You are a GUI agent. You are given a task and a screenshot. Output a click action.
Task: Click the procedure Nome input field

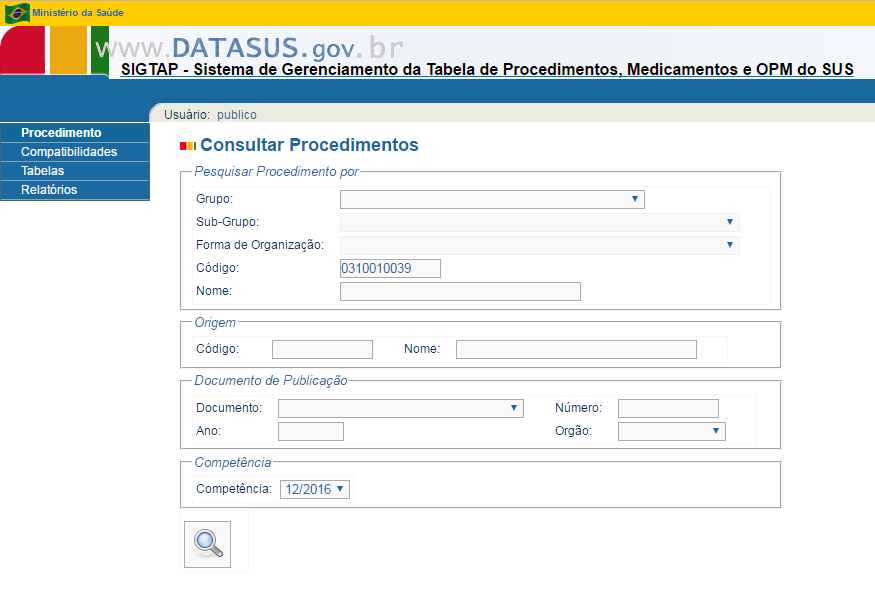pos(460,291)
